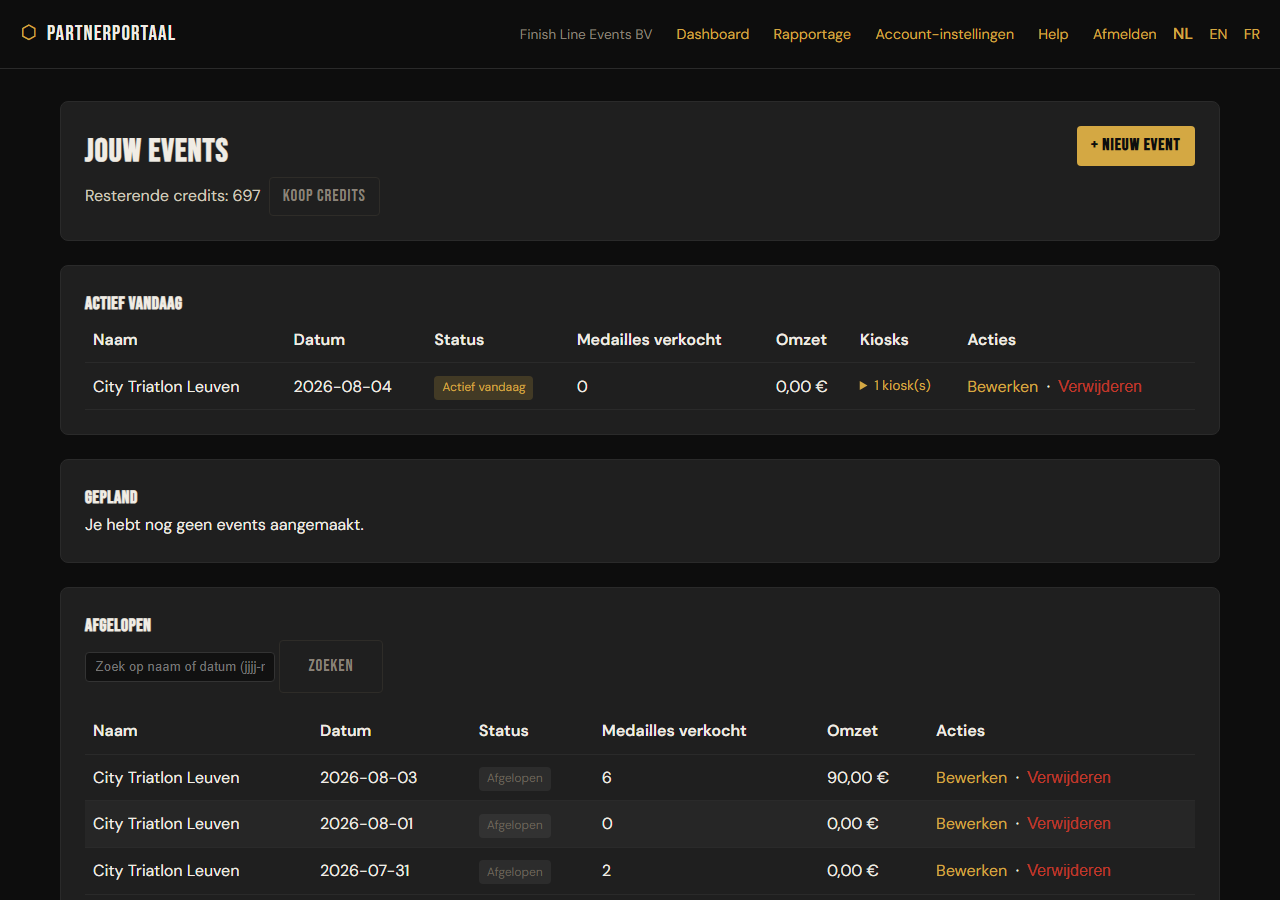Screen dimensions: 1280x900
Task: Click the Actief vandaag status badge
Action: tap(484, 388)
